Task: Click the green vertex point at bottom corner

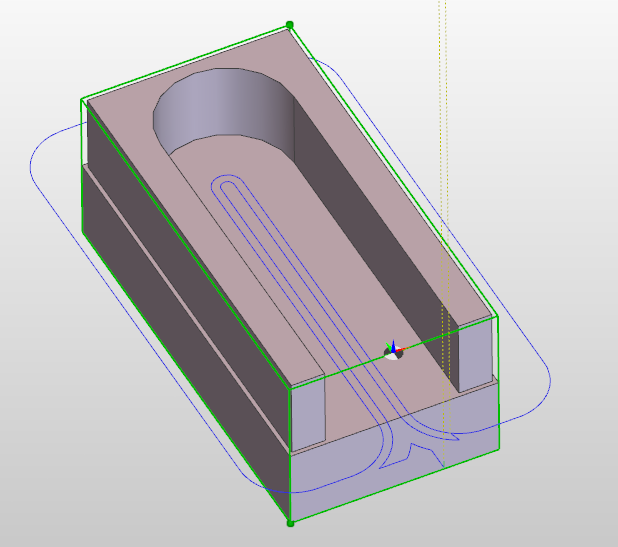Action: 290,522
